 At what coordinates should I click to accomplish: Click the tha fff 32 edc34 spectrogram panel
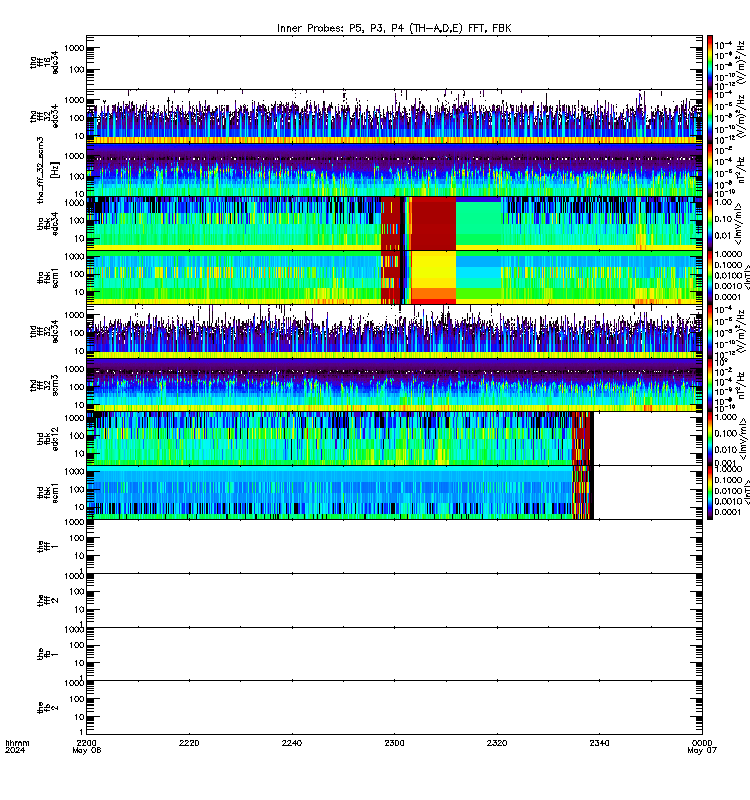(394, 116)
